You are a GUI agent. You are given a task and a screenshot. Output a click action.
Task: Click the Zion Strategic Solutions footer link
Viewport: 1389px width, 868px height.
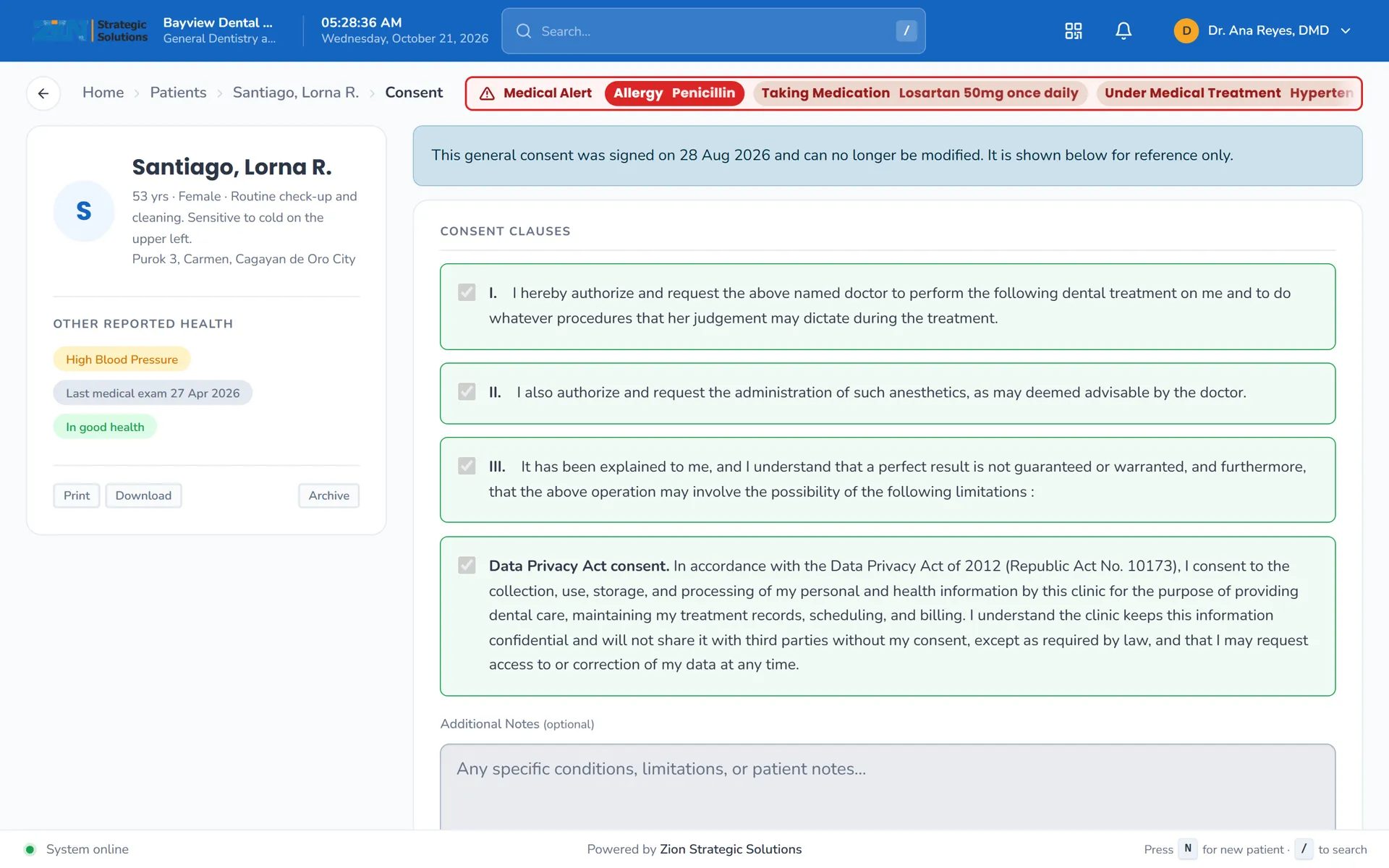pyautogui.click(x=730, y=849)
